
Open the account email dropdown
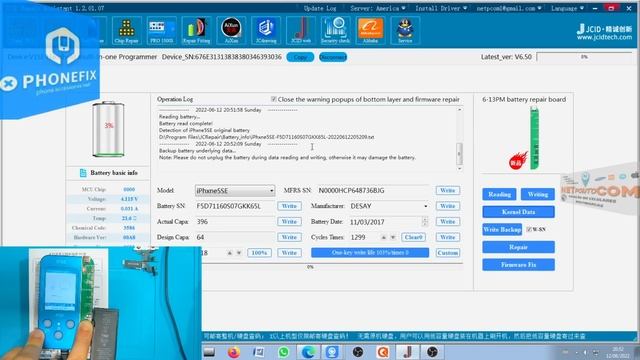[509, 8]
